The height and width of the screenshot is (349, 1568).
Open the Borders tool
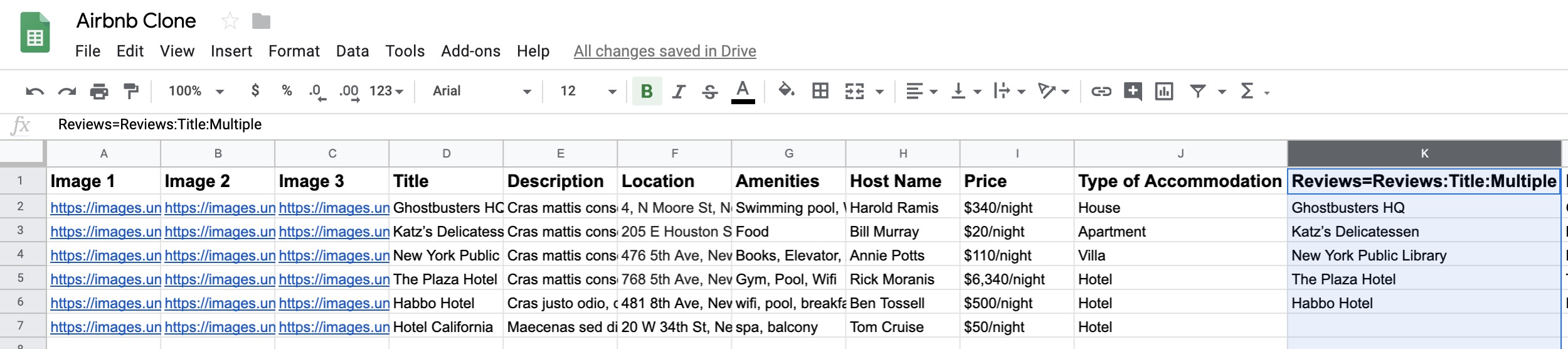tap(820, 91)
